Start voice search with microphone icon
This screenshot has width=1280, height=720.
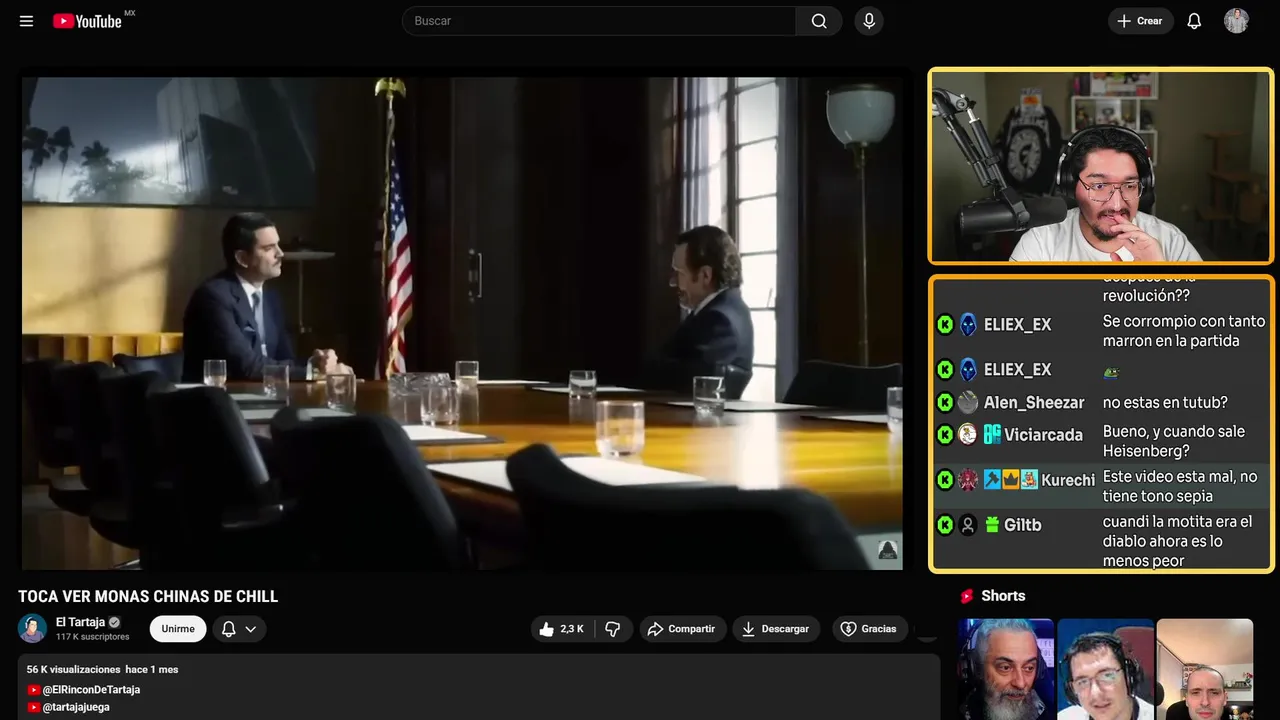click(868, 21)
